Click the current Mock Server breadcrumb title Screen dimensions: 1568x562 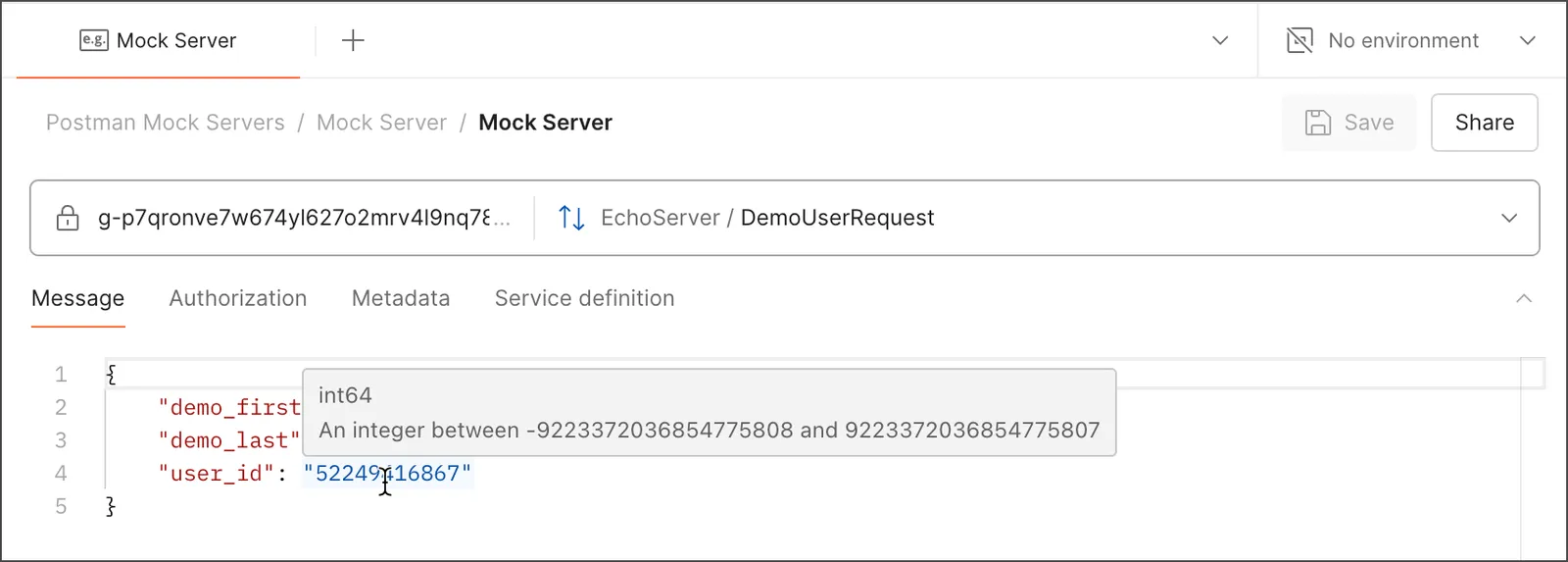(545, 123)
